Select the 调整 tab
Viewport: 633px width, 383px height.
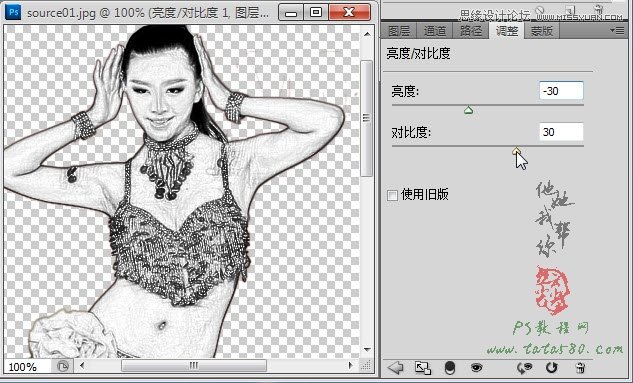click(x=507, y=31)
